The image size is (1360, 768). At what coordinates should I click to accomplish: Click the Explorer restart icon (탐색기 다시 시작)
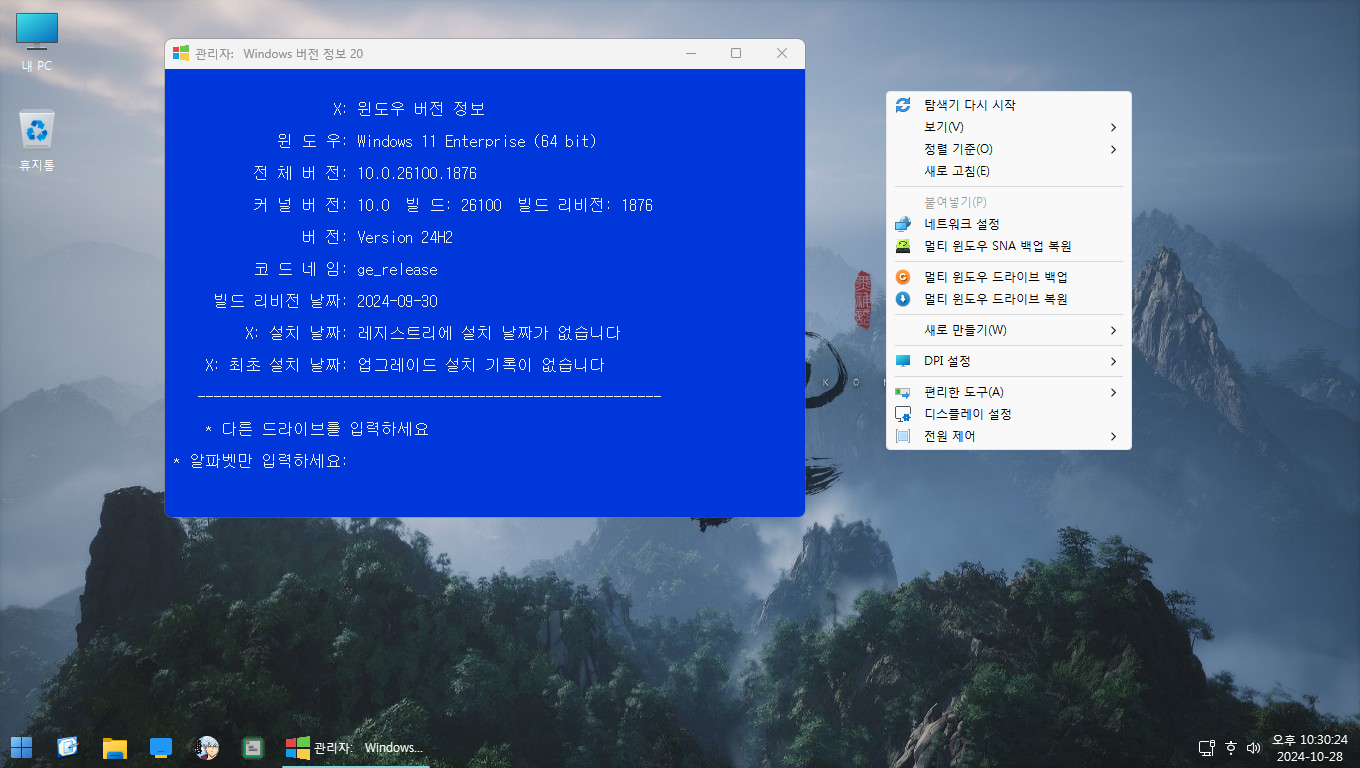click(x=903, y=105)
